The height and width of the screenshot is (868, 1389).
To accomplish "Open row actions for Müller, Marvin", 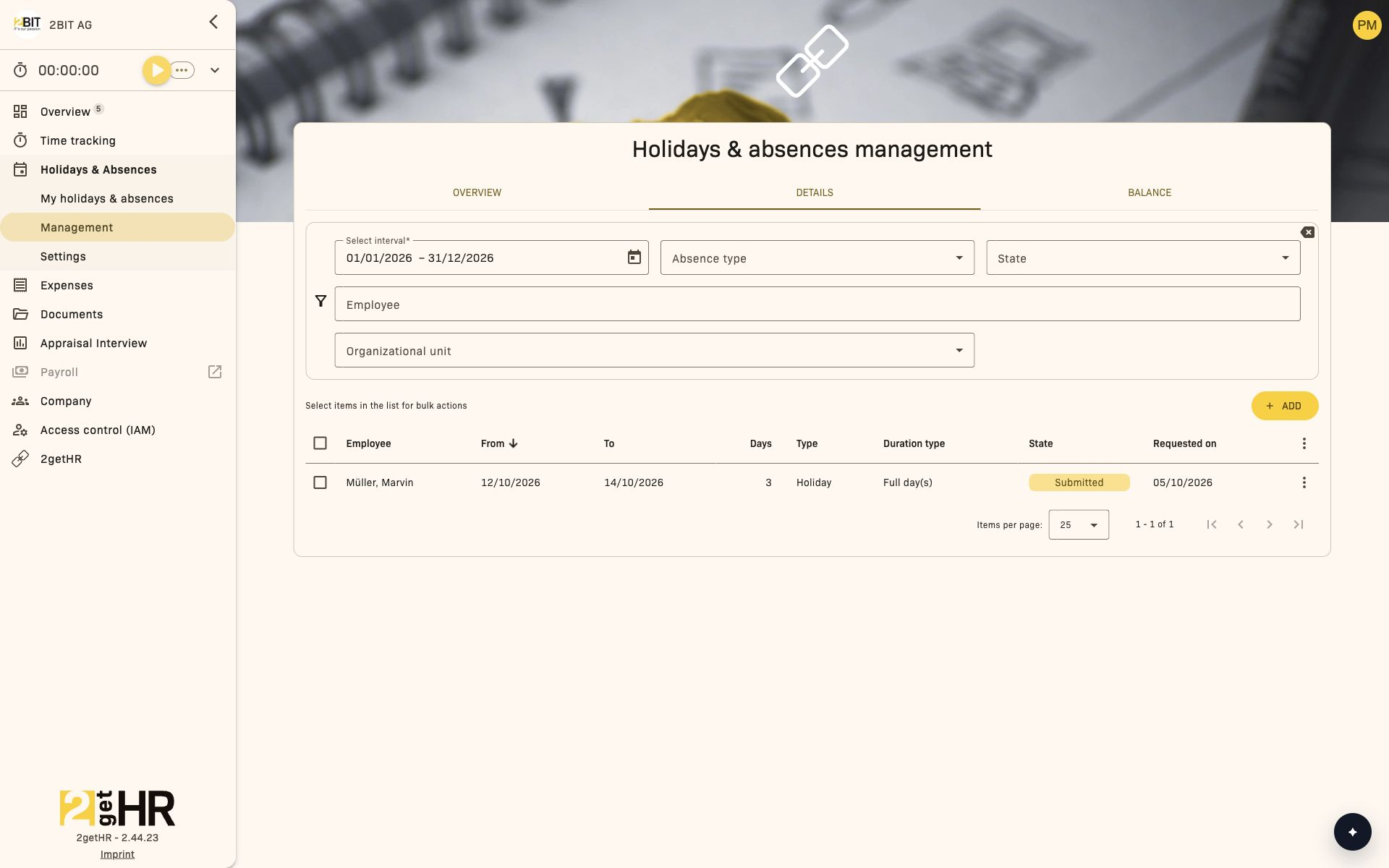I will point(1304,482).
